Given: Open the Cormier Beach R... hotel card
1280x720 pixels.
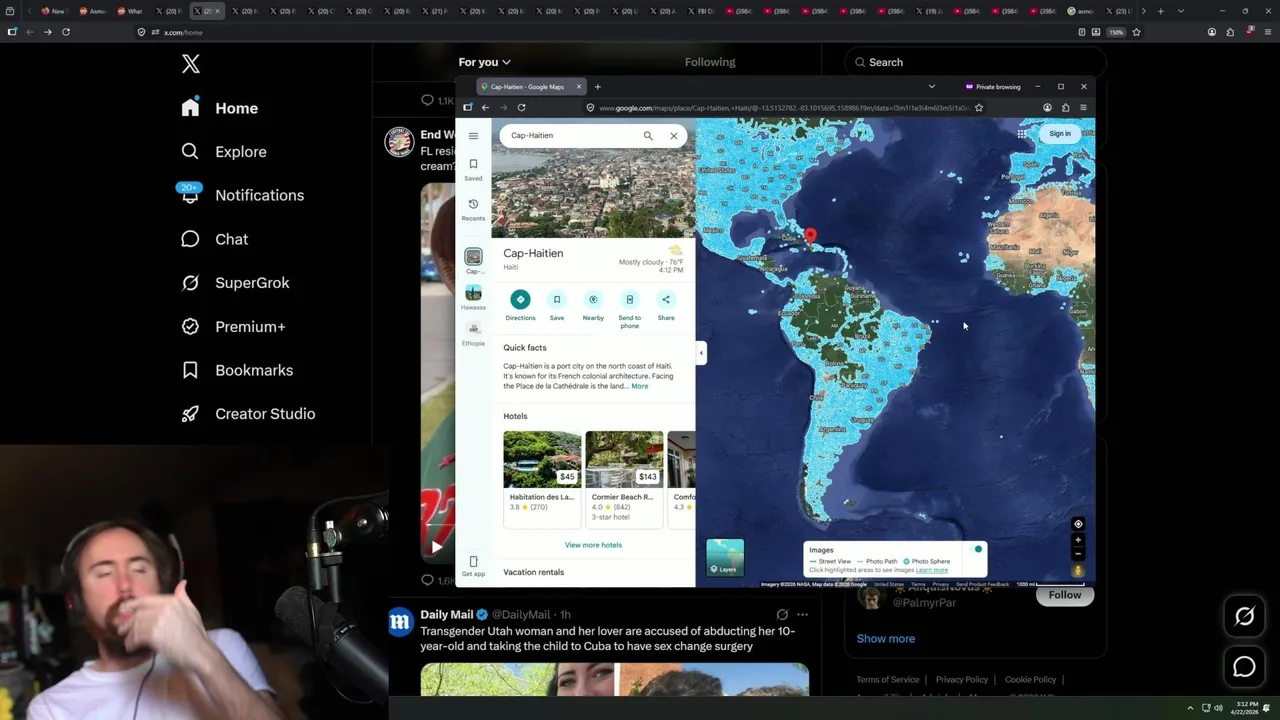Looking at the screenshot, I should point(624,479).
